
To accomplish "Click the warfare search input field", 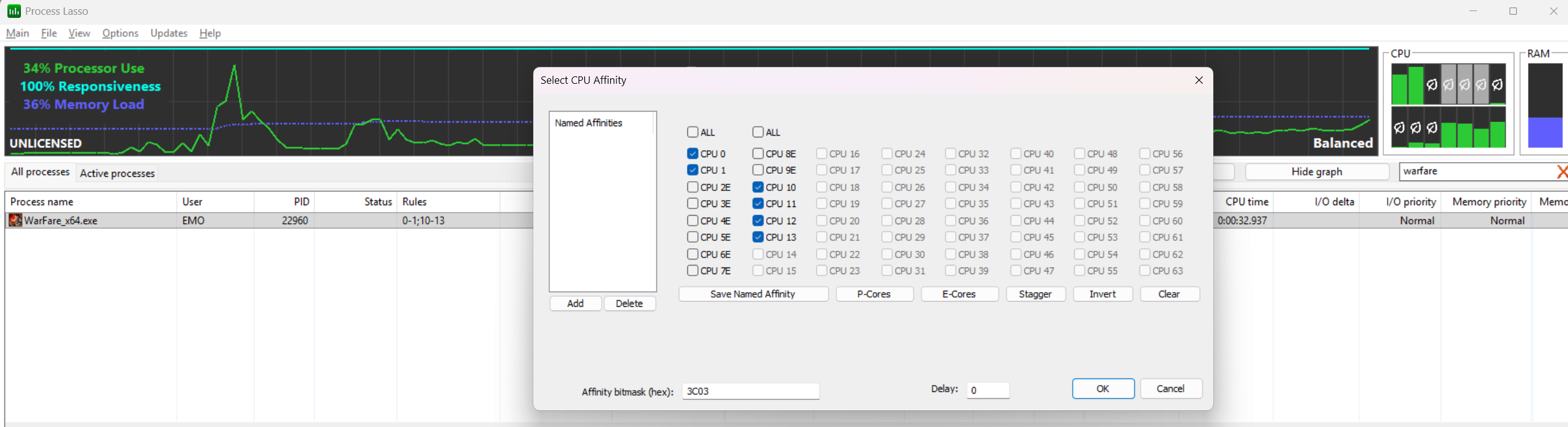I will click(x=1476, y=171).
